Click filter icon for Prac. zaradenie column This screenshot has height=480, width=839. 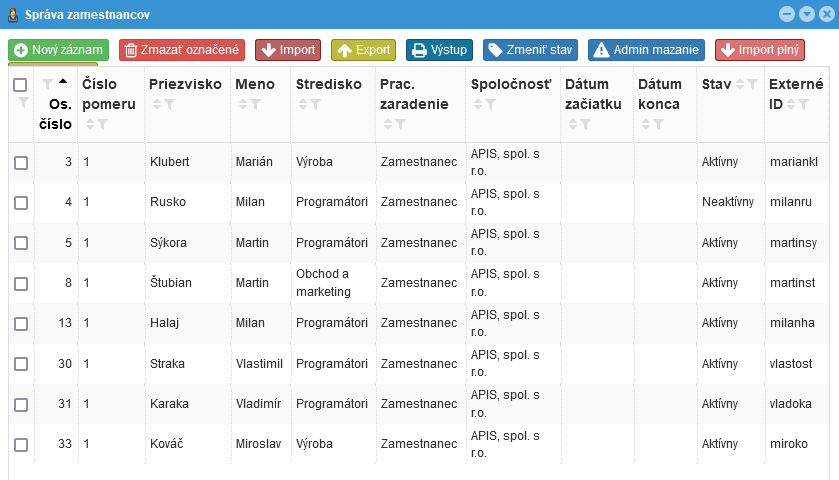[x=401, y=124]
